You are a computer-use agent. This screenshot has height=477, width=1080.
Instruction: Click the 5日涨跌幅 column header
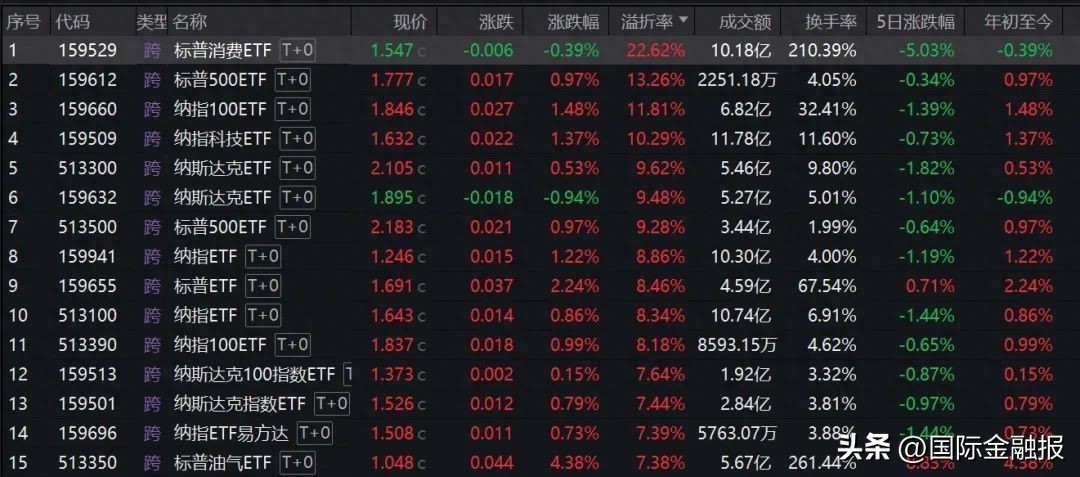tap(915, 21)
